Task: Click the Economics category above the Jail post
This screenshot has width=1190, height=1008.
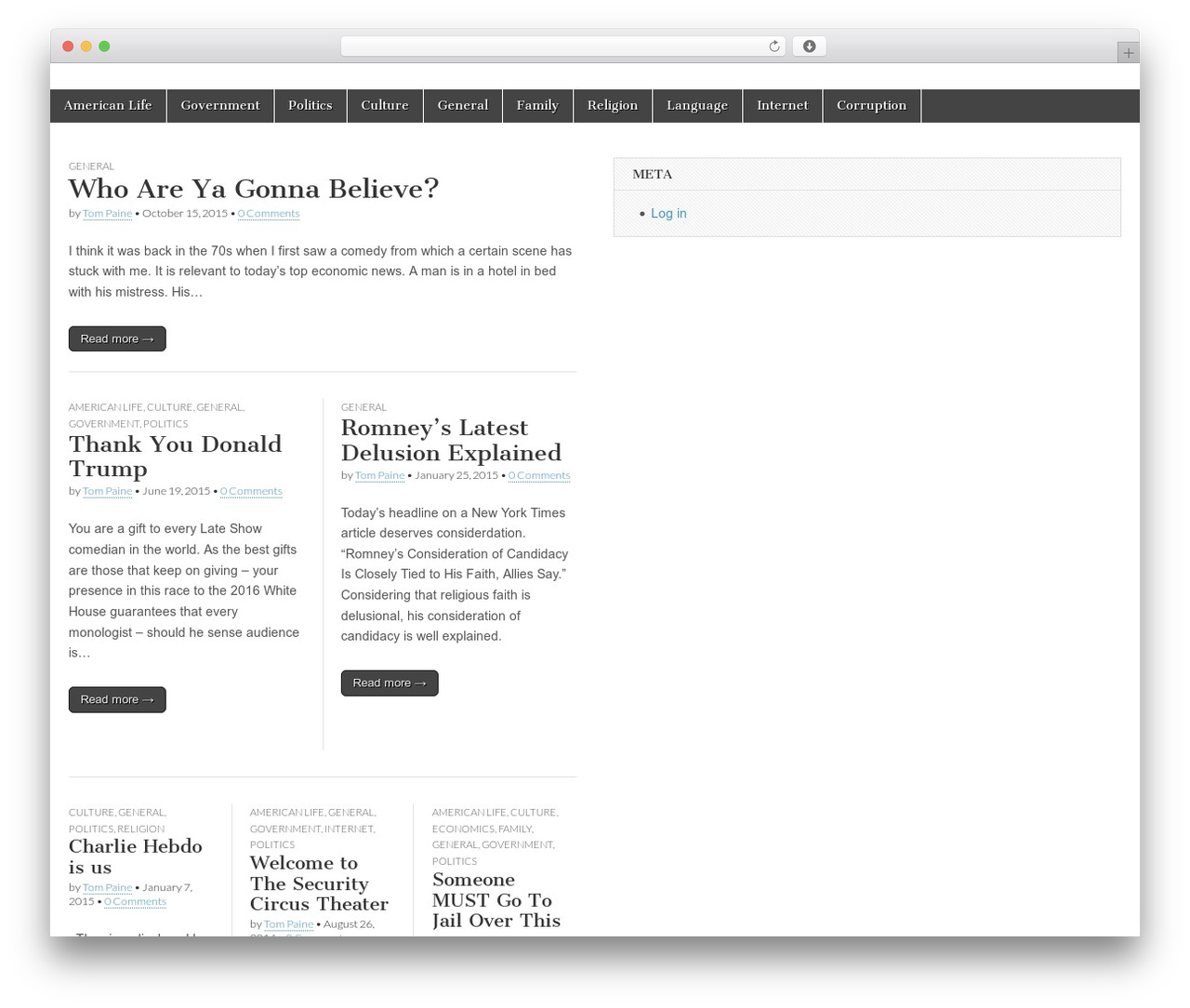Action: point(463,829)
